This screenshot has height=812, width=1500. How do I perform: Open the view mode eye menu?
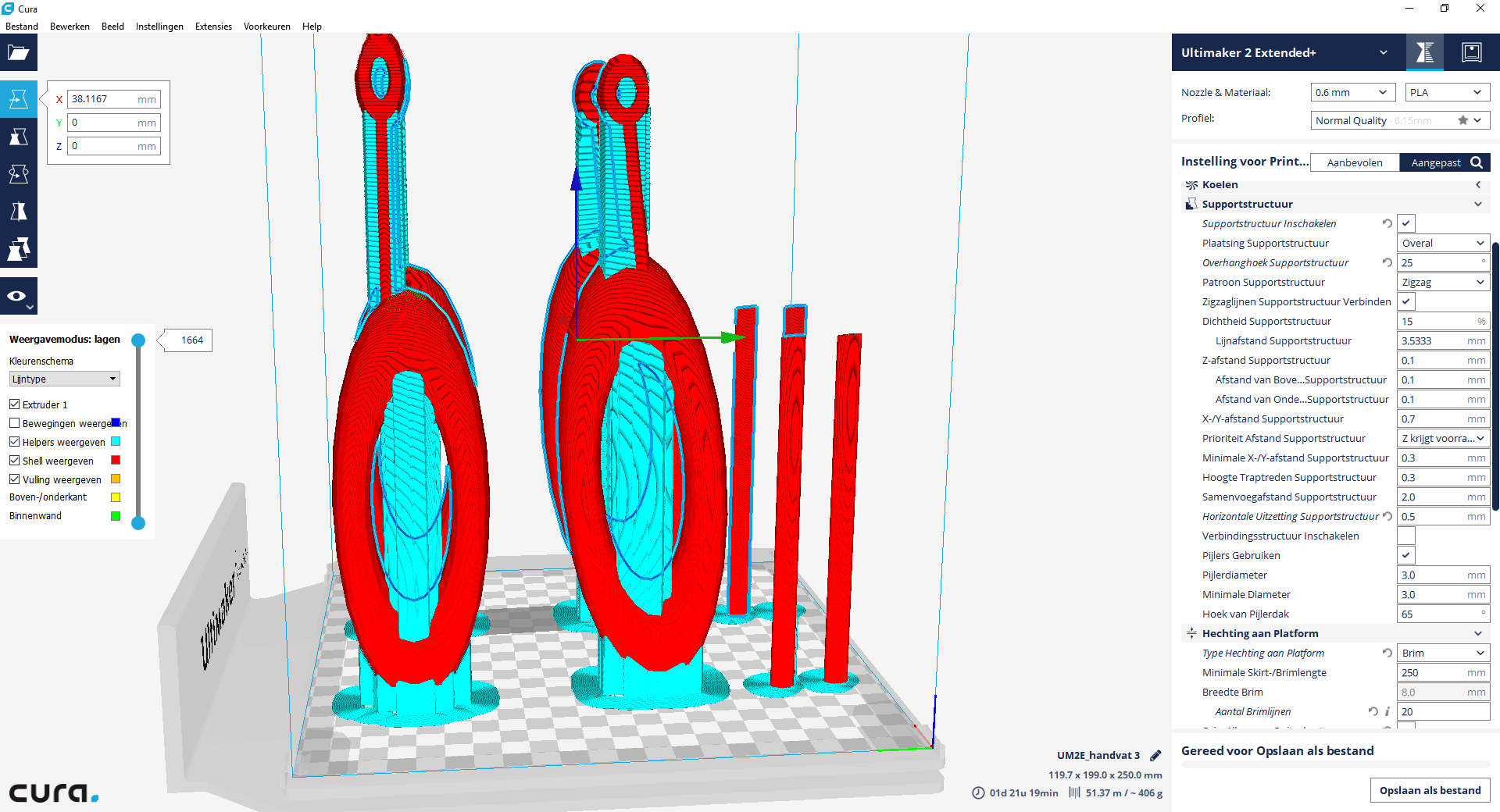[x=19, y=296]
